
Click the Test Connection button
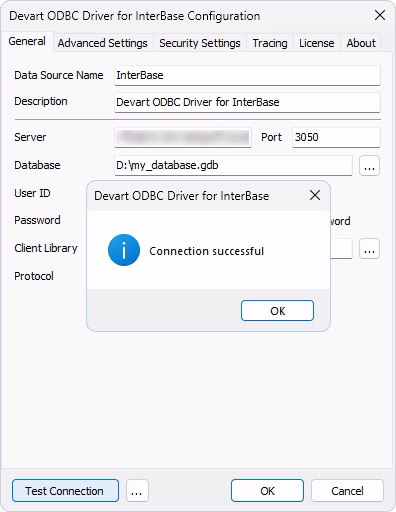tap(65, 491)
